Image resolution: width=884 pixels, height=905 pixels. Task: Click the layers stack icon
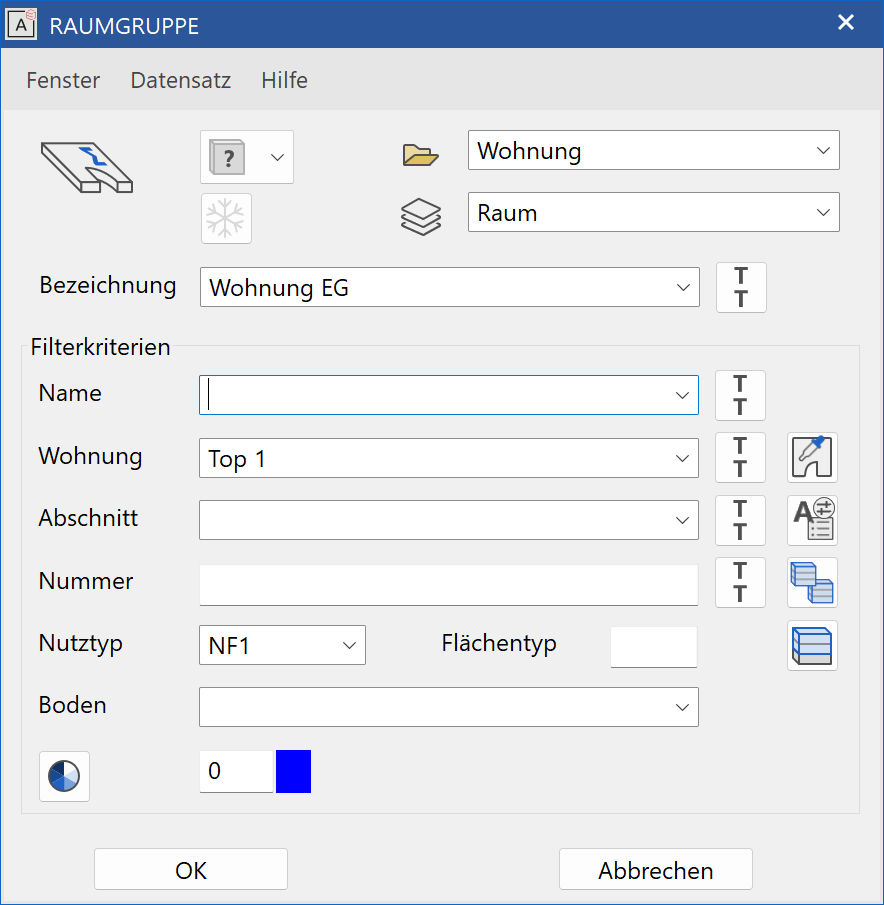click(421, 216)
